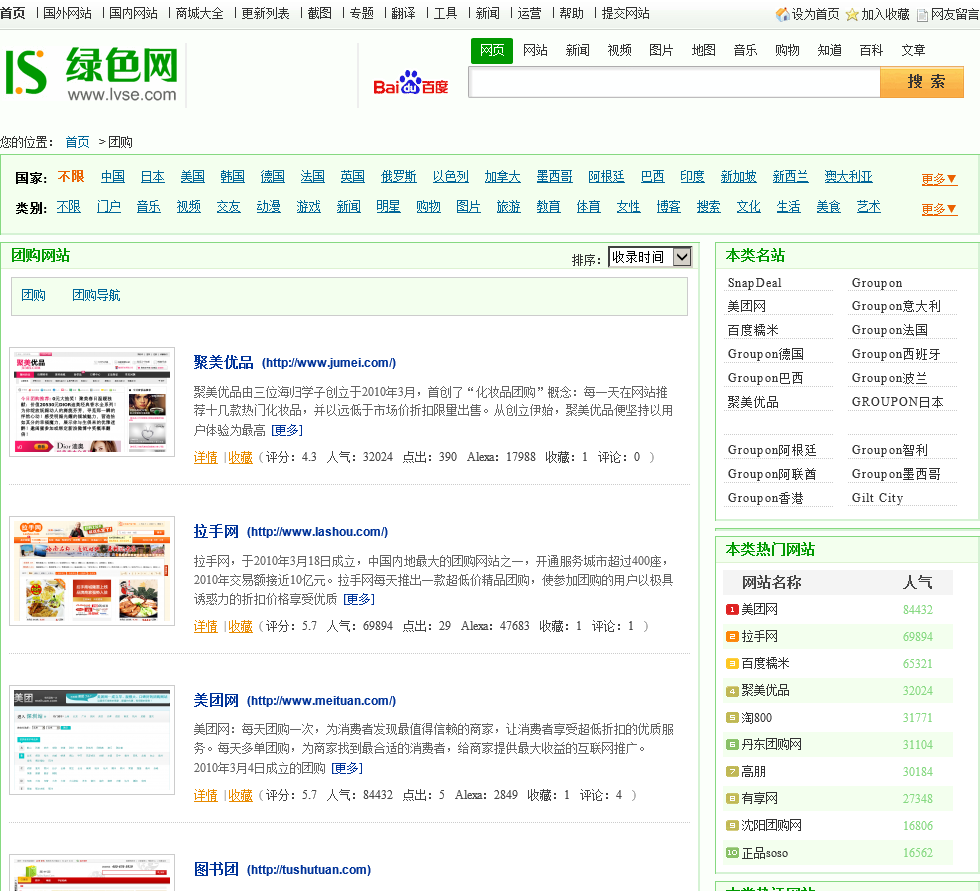Select the 图片 search tab
980x891 pixels.
pyautogui.click(x=661, y=51)
